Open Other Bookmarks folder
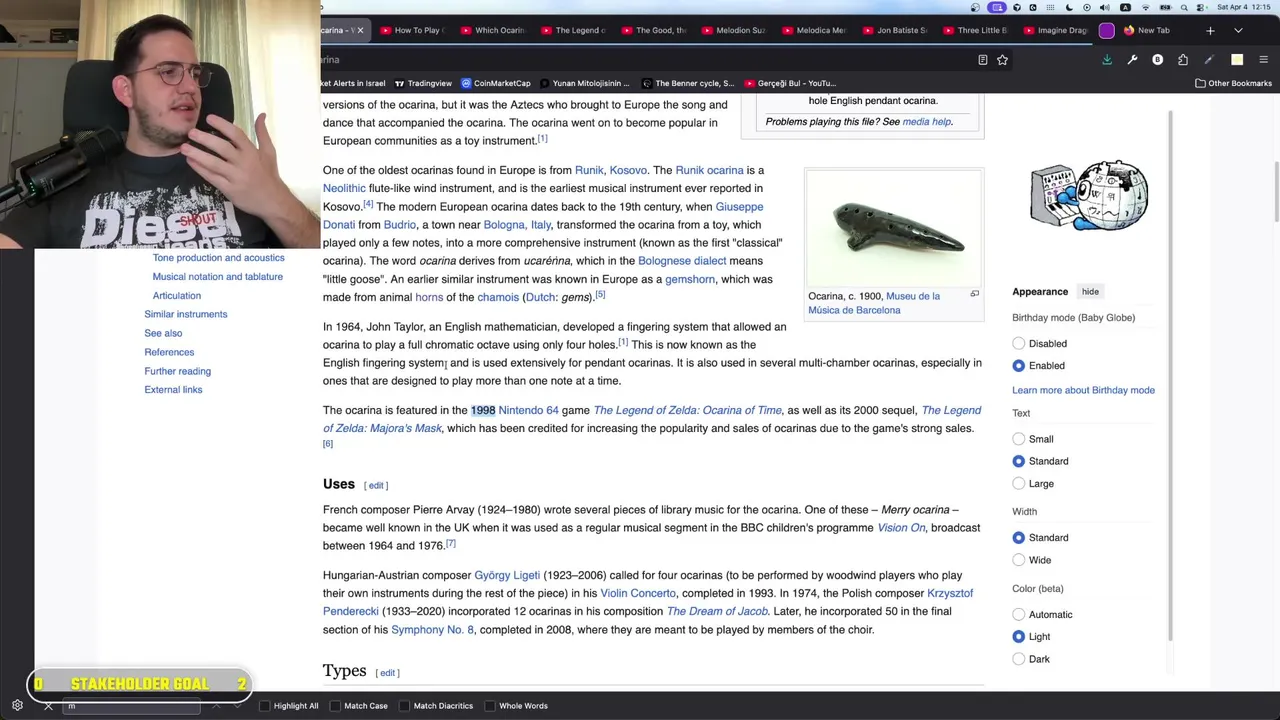Viewport: 1280px width, 720px height. [1233, 83]
